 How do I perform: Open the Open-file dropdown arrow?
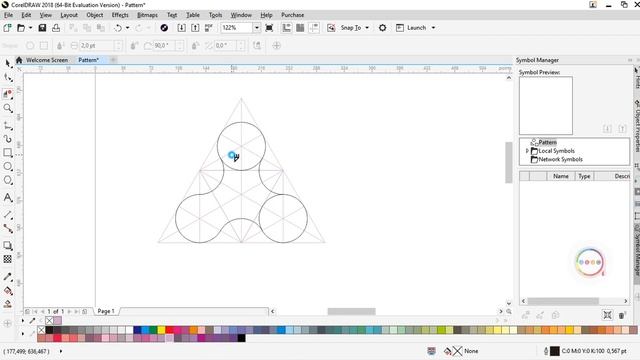pyautogui.click(x=31, y=28)
